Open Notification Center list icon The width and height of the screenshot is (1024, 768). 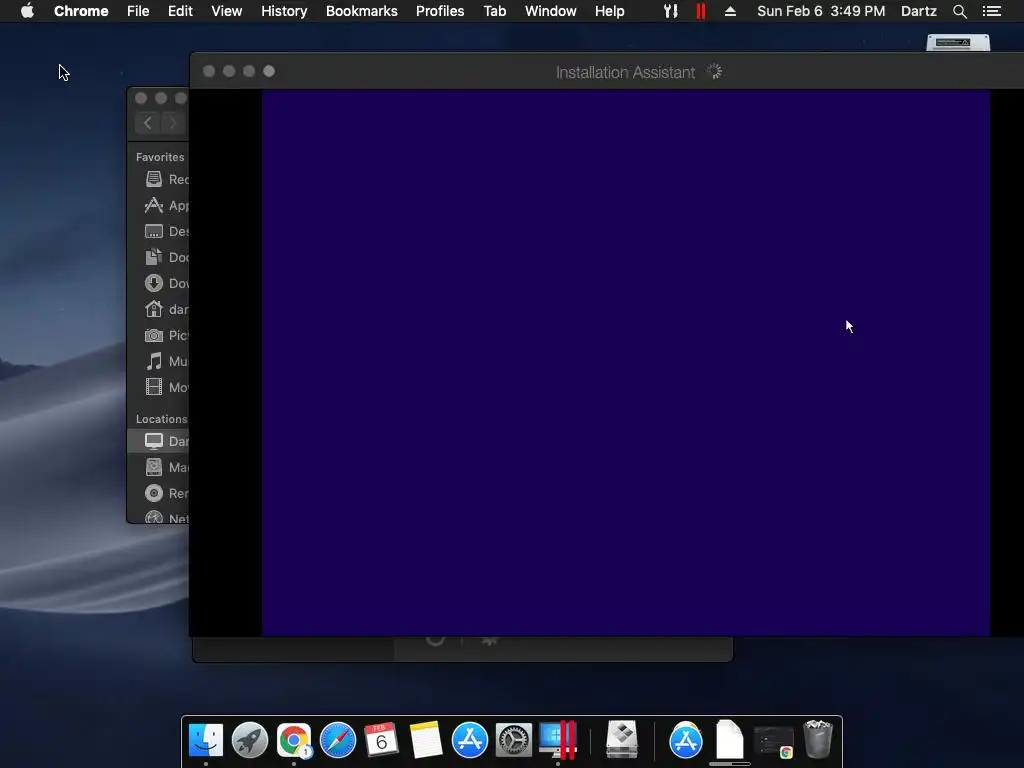(992, 11)
